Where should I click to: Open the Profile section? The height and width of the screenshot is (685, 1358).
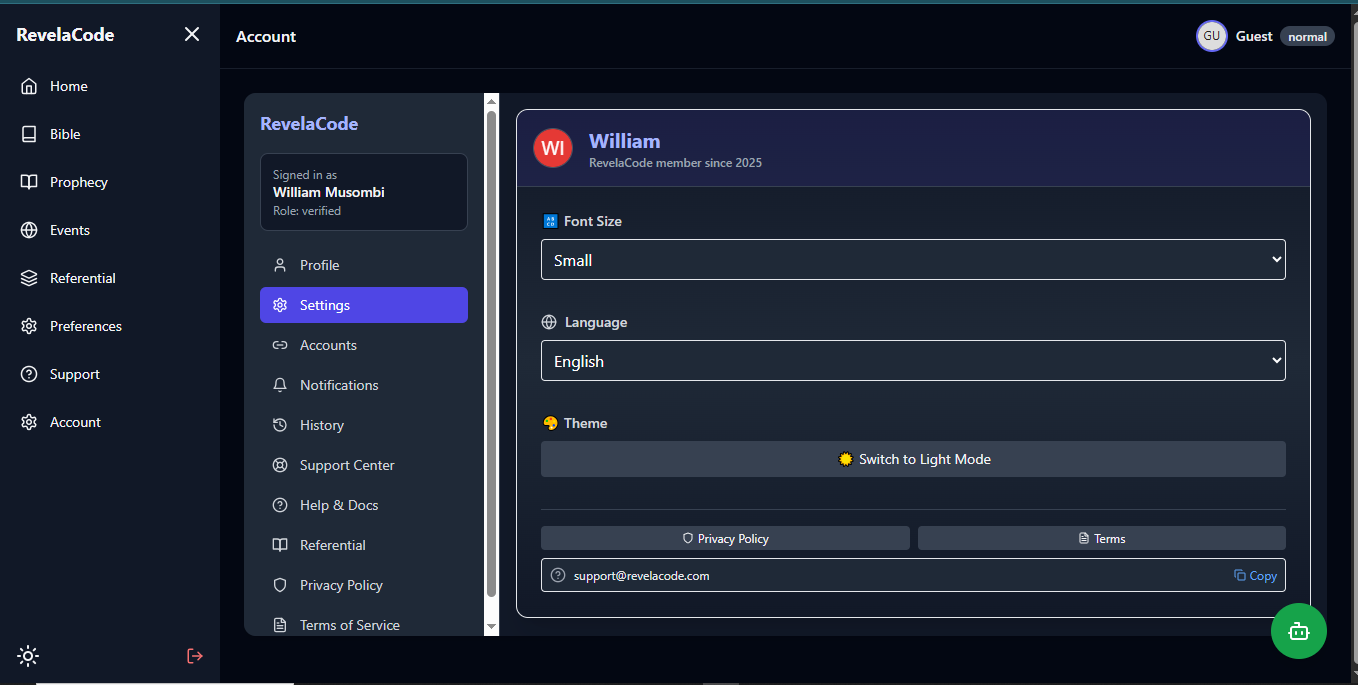319,264
